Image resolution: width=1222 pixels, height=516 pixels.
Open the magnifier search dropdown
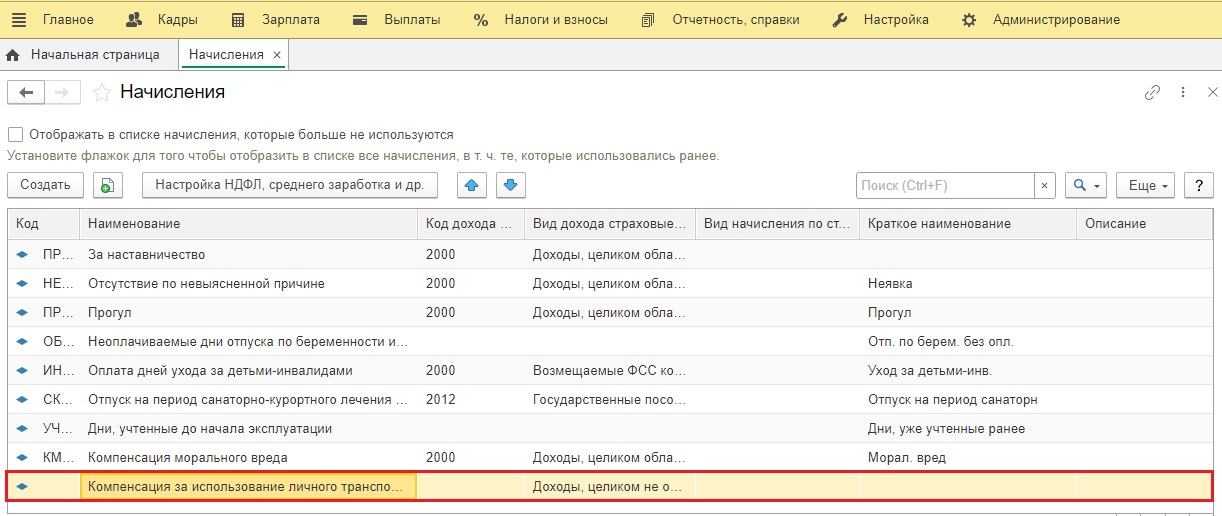(1086, 185)
